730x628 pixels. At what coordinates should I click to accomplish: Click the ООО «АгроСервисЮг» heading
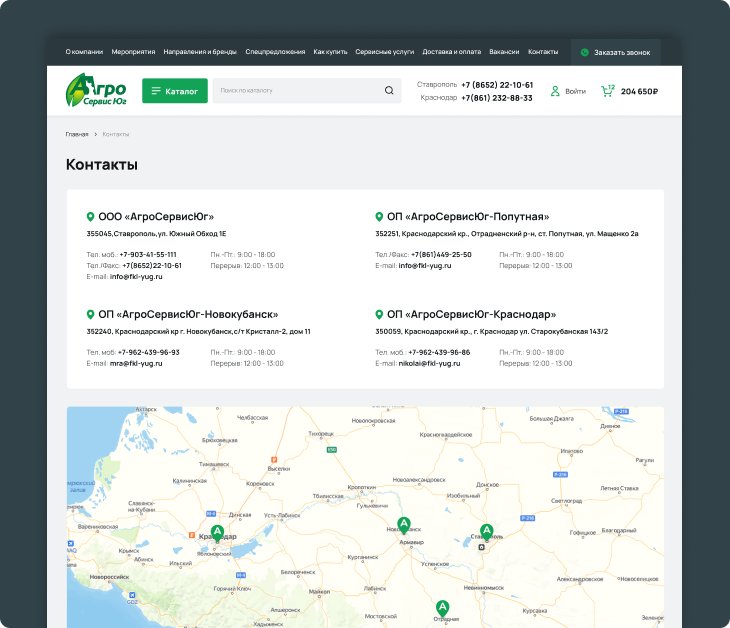[x=156, y=216]
